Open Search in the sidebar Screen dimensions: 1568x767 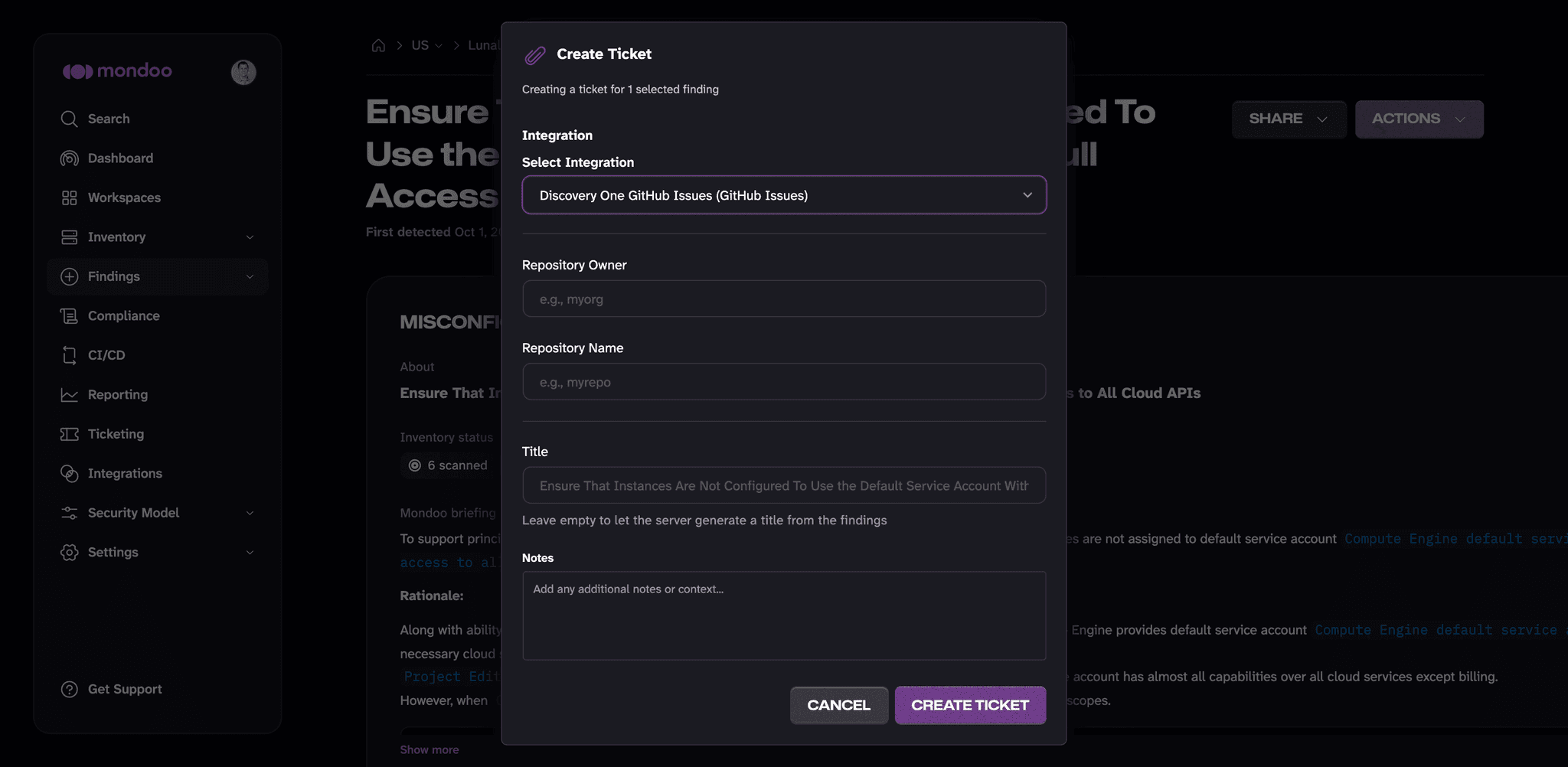(109, 119)
